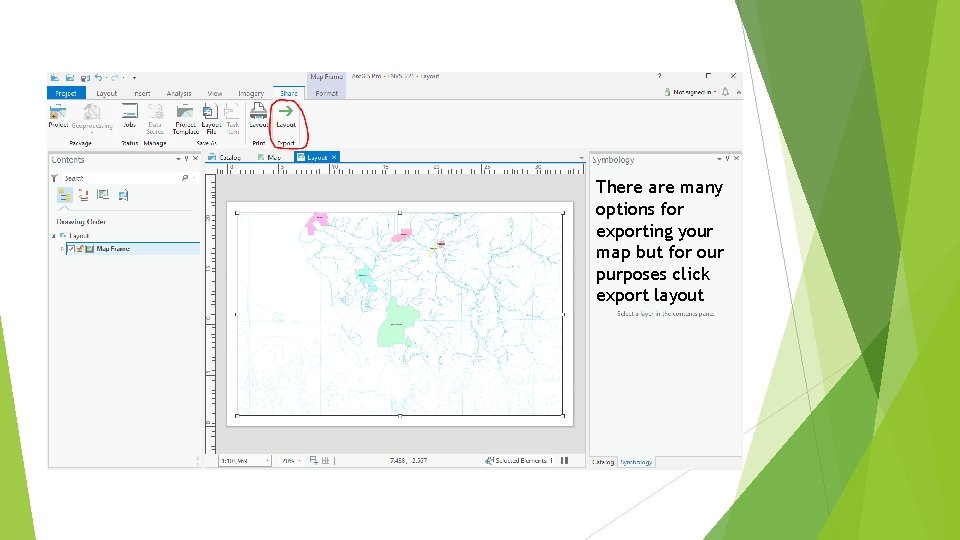Screen dimensions: 960x540
Task: Switch to the Catalog pane tab at bottom
Action: [x=602, y=462]
